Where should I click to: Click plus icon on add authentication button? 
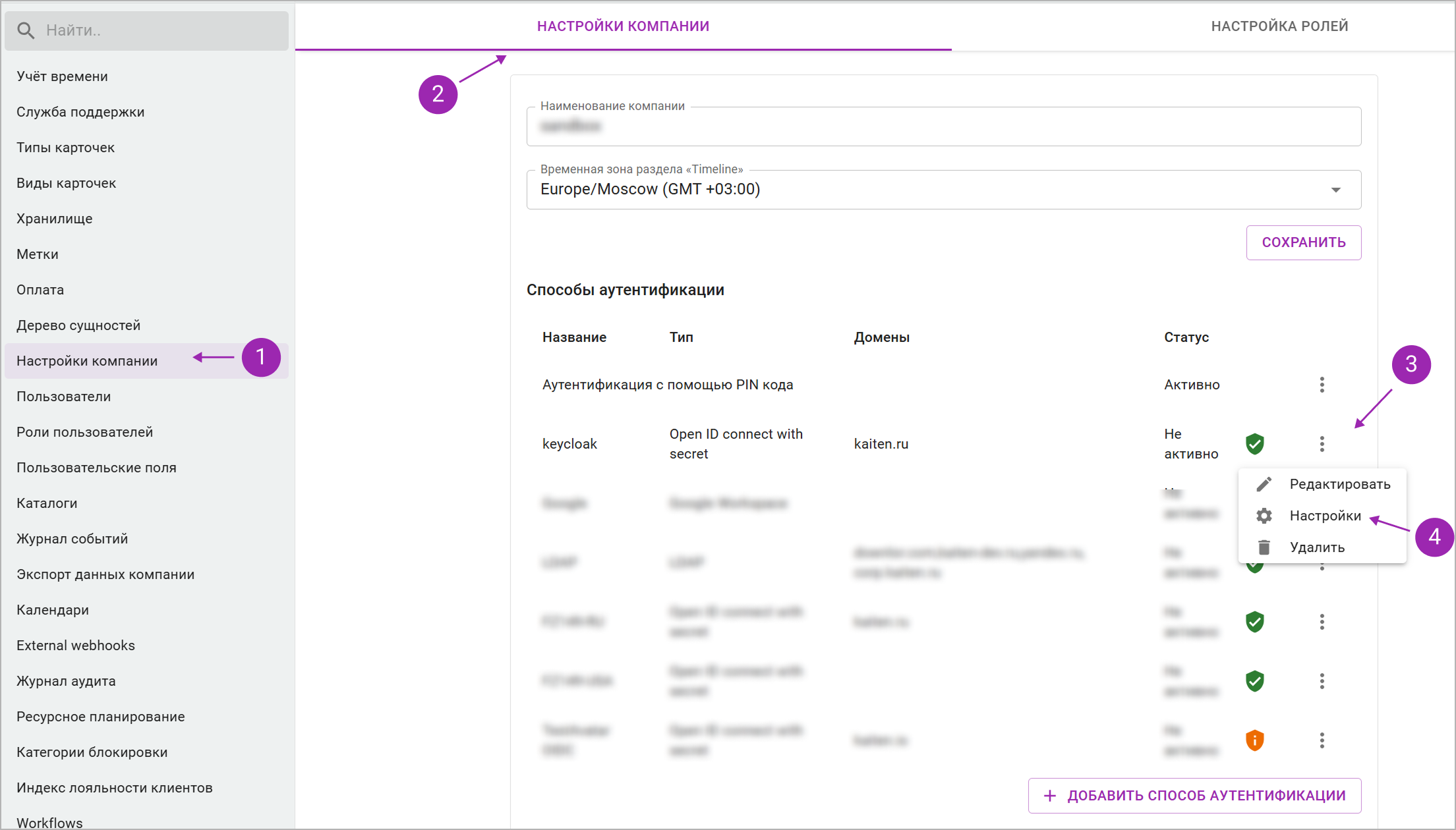(1050, 796)
